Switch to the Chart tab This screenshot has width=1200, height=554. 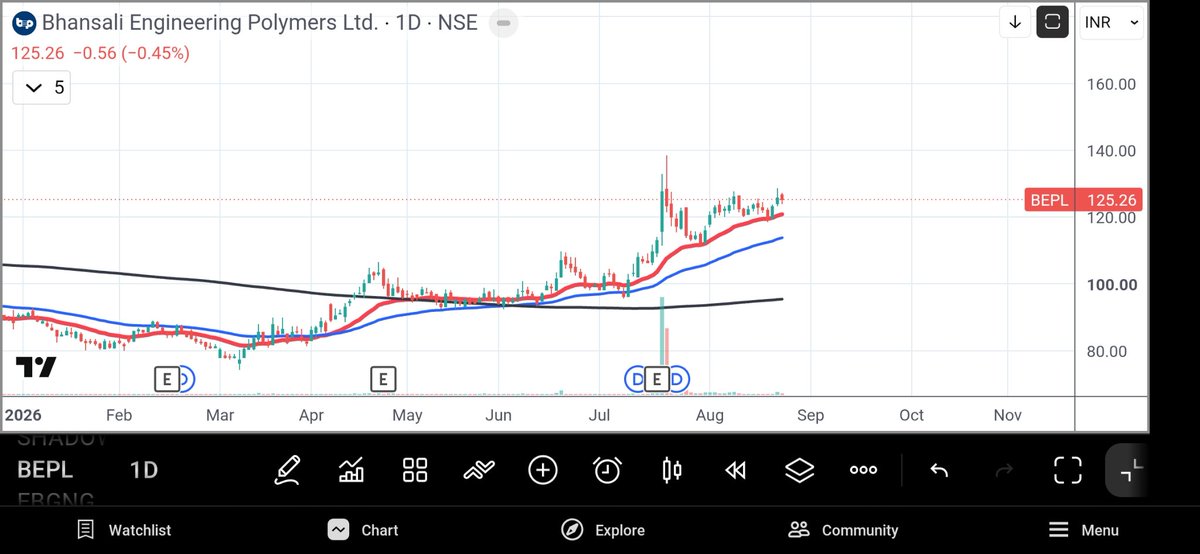point(363,530)
